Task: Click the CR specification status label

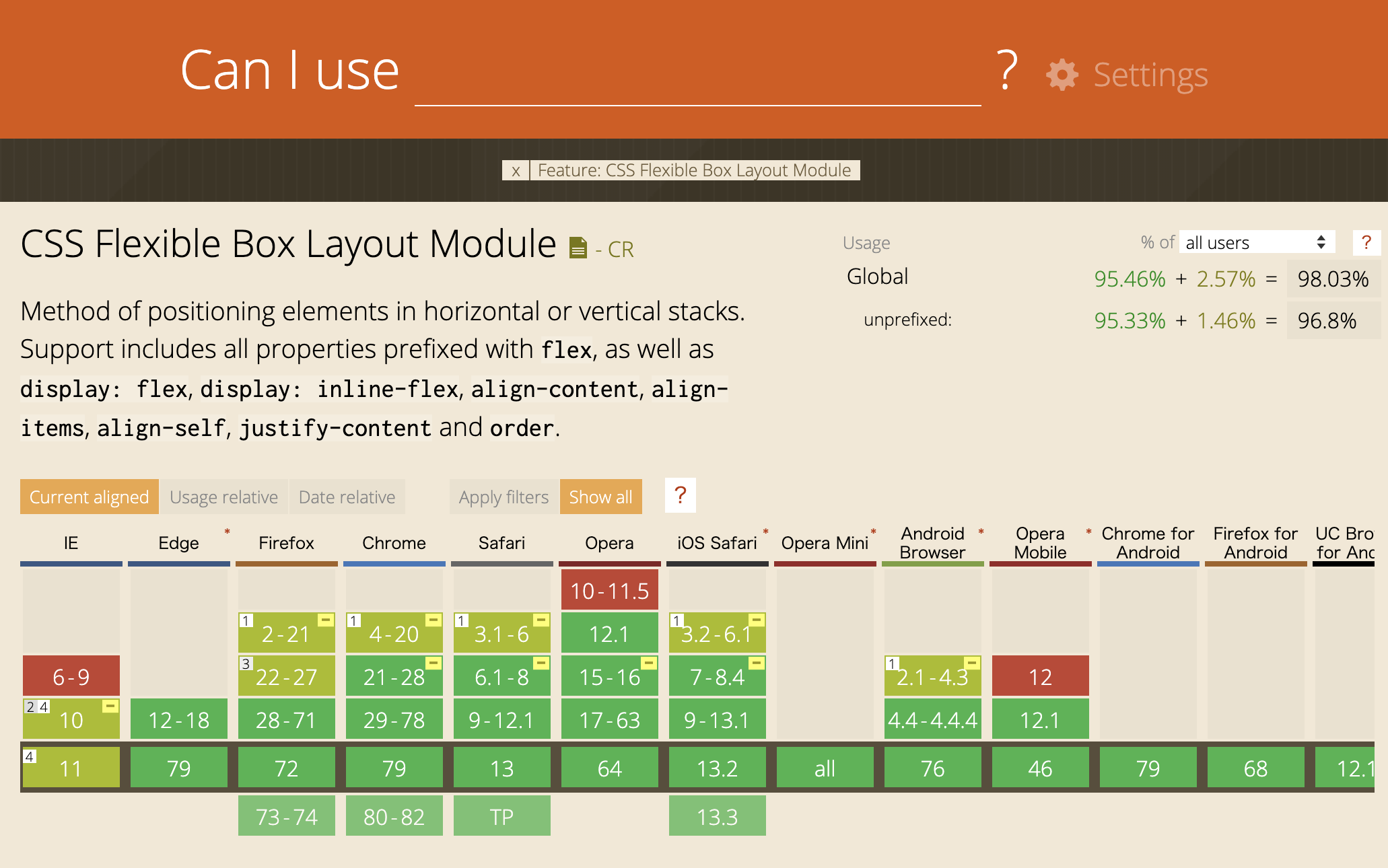Action: coord(614,250)
